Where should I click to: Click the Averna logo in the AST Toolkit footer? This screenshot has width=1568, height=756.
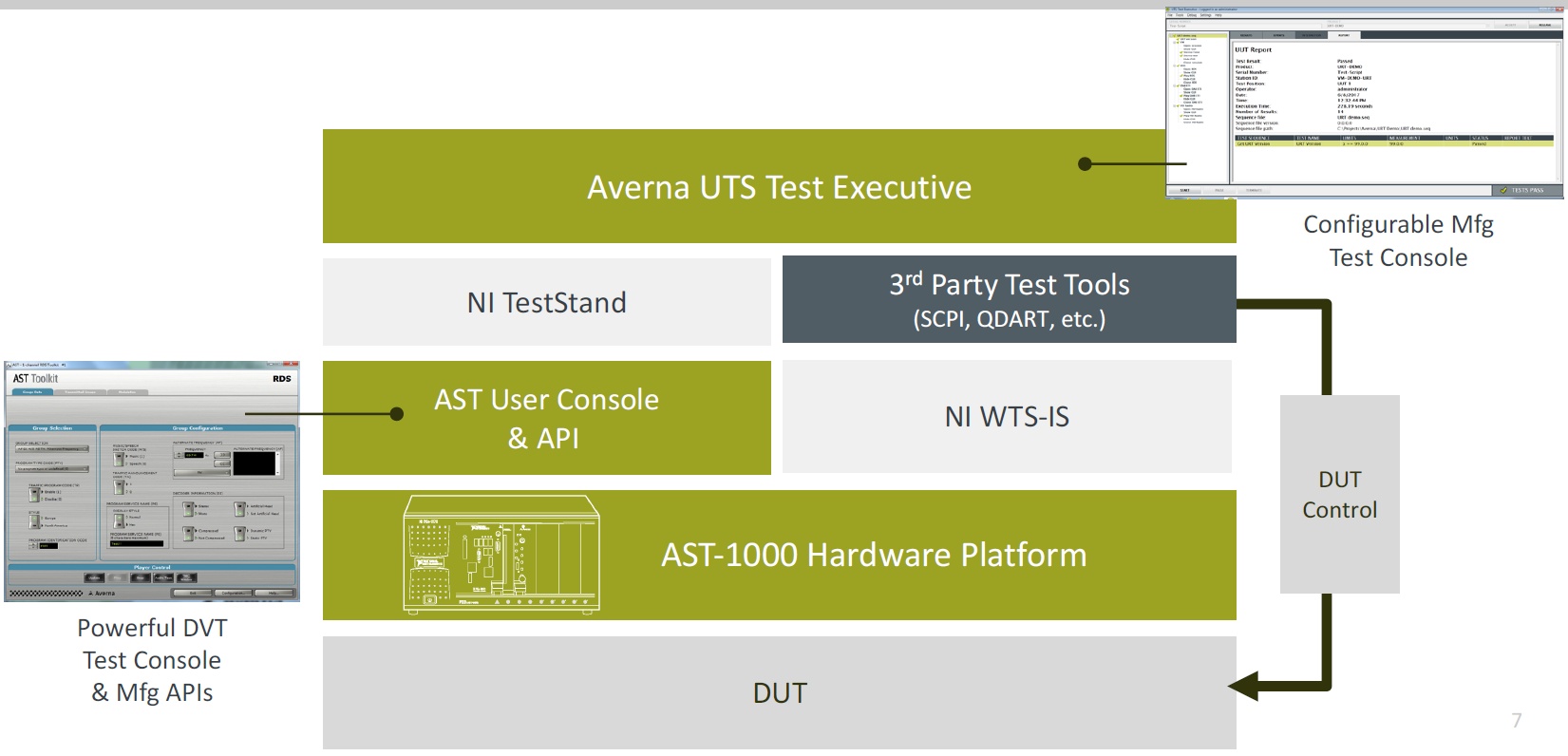[x=101, y=593]
